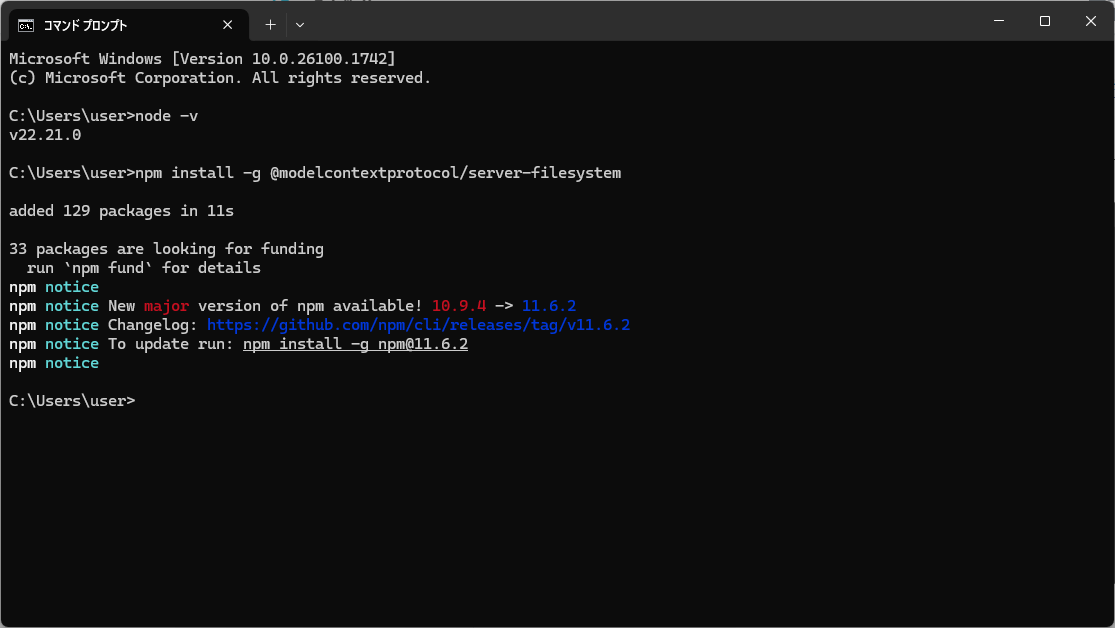The width and height of the screenshot is (1115, 628).
Task: Click the blue 11.6.2 version number
Action: (549, 306)
